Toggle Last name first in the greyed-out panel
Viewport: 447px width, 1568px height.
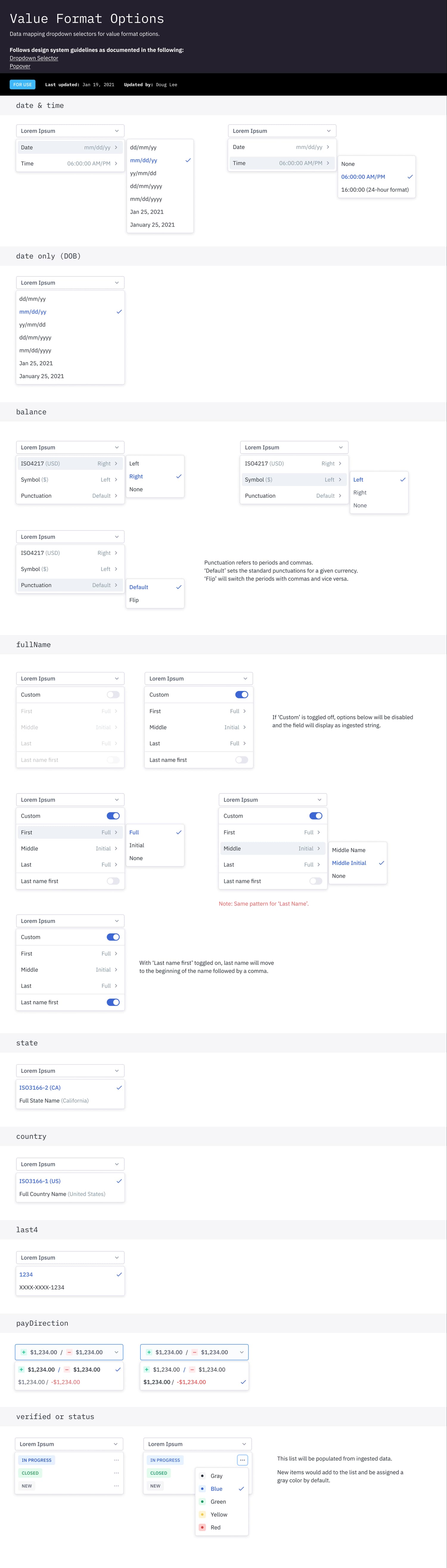click(x=113, y=760)
